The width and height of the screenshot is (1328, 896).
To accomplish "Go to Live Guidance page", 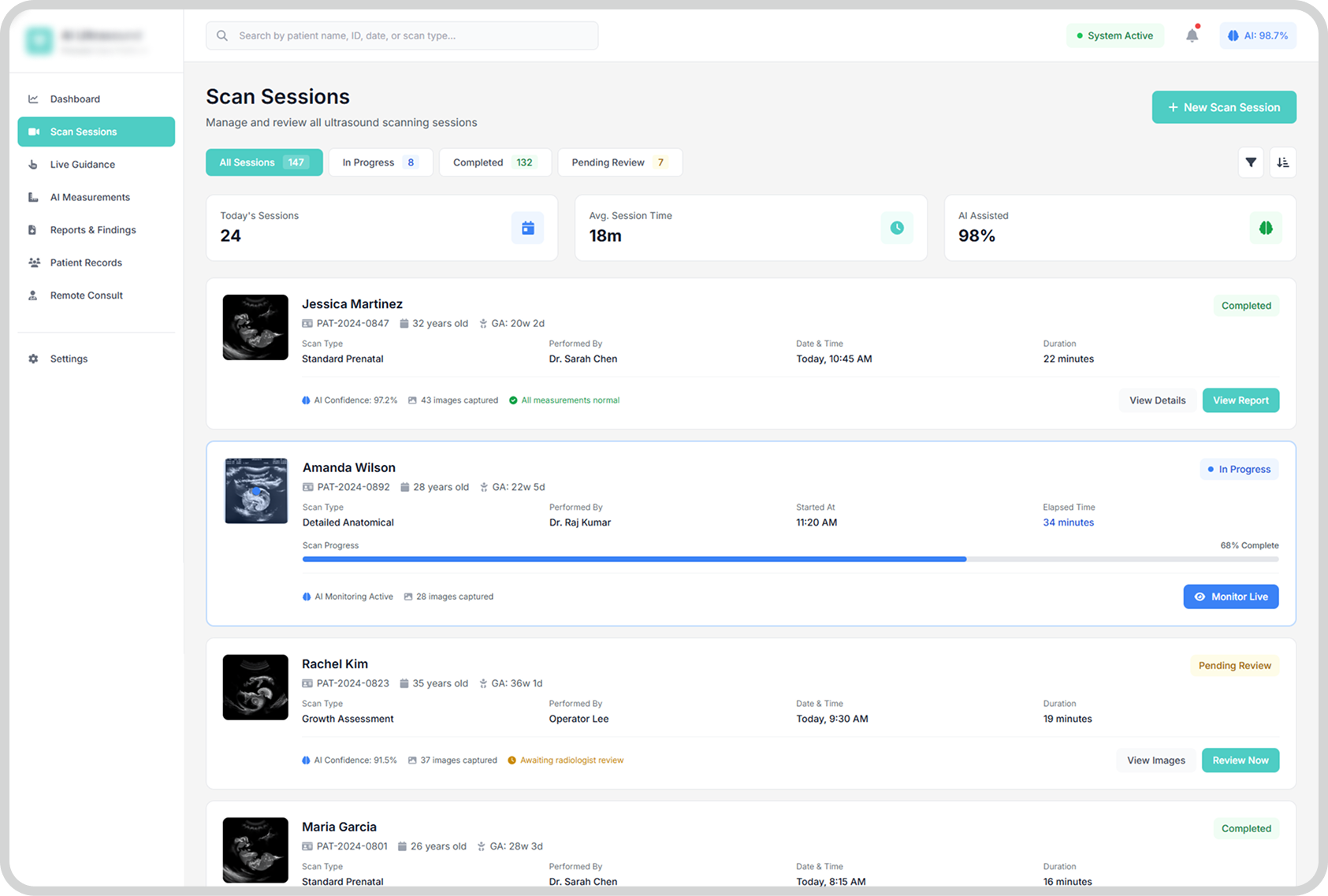I will click(x=96, y=165).
